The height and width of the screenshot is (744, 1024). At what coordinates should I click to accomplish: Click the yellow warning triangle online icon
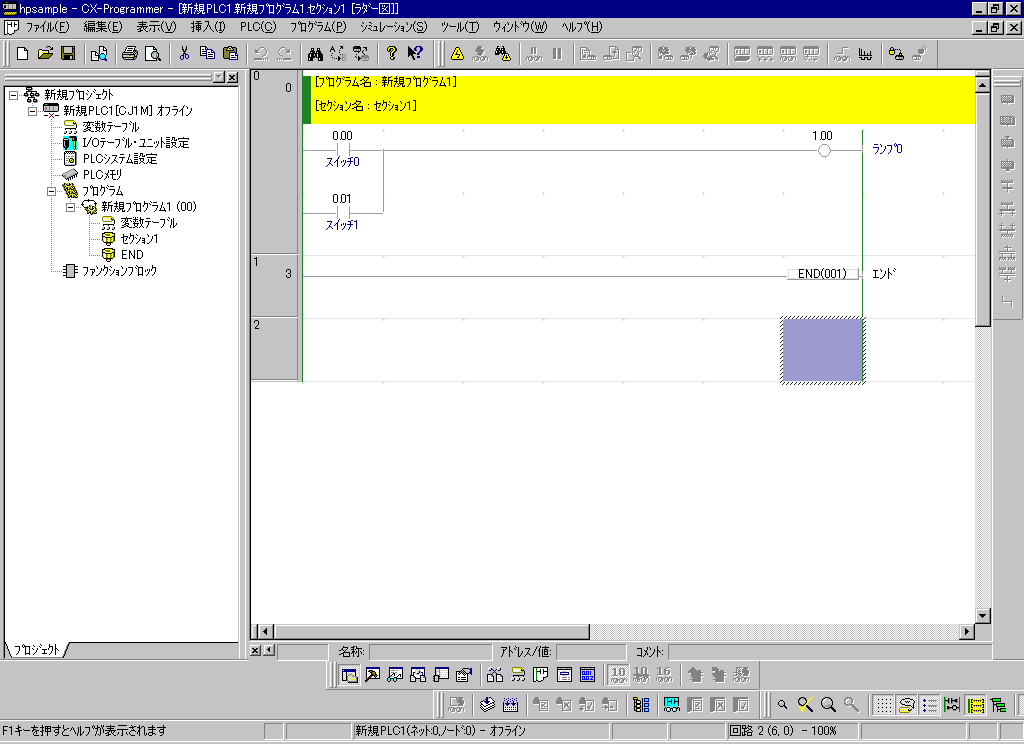[x=457, y=54]
